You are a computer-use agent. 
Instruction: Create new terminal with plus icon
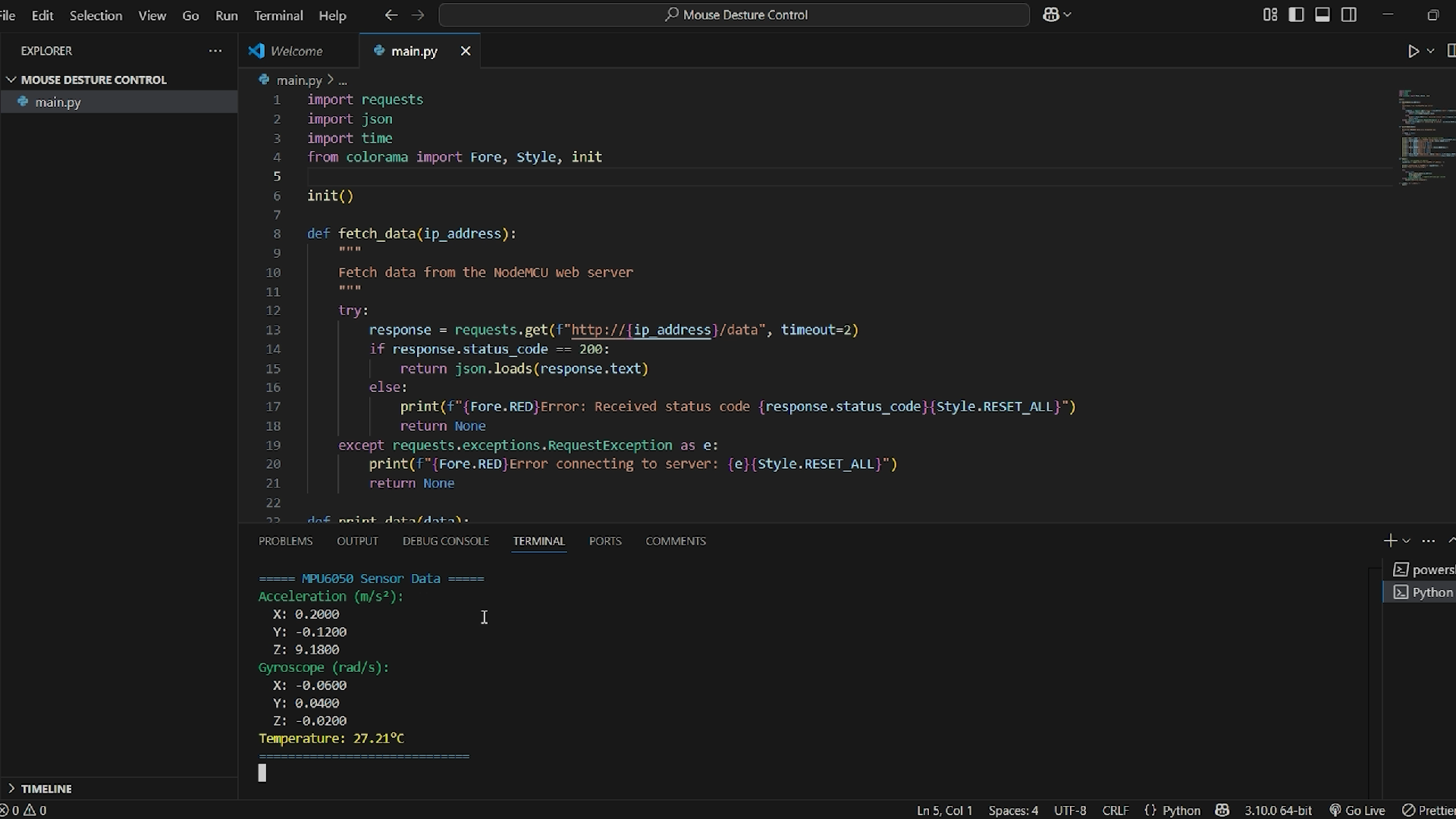pyautogui.click(x=1390, y=541)
